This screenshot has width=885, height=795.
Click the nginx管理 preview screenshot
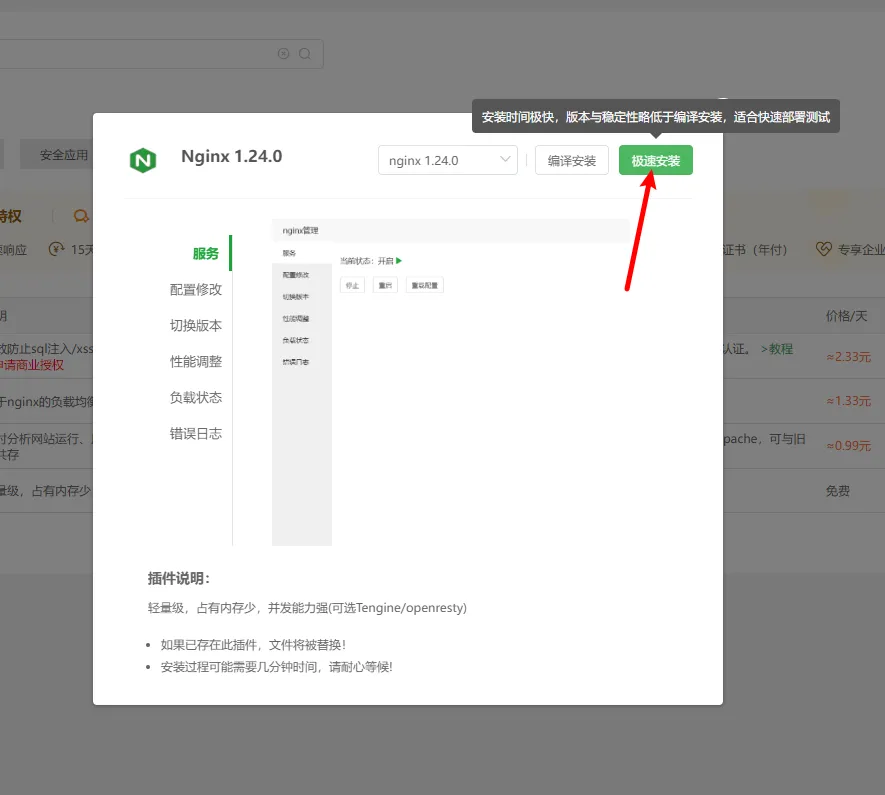tap(450, 382)
